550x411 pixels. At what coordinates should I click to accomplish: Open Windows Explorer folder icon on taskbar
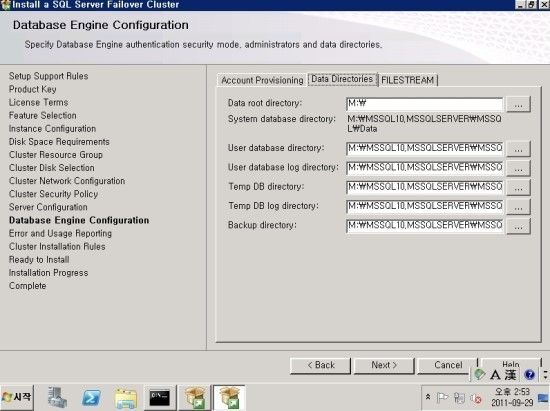pos(126,398)
